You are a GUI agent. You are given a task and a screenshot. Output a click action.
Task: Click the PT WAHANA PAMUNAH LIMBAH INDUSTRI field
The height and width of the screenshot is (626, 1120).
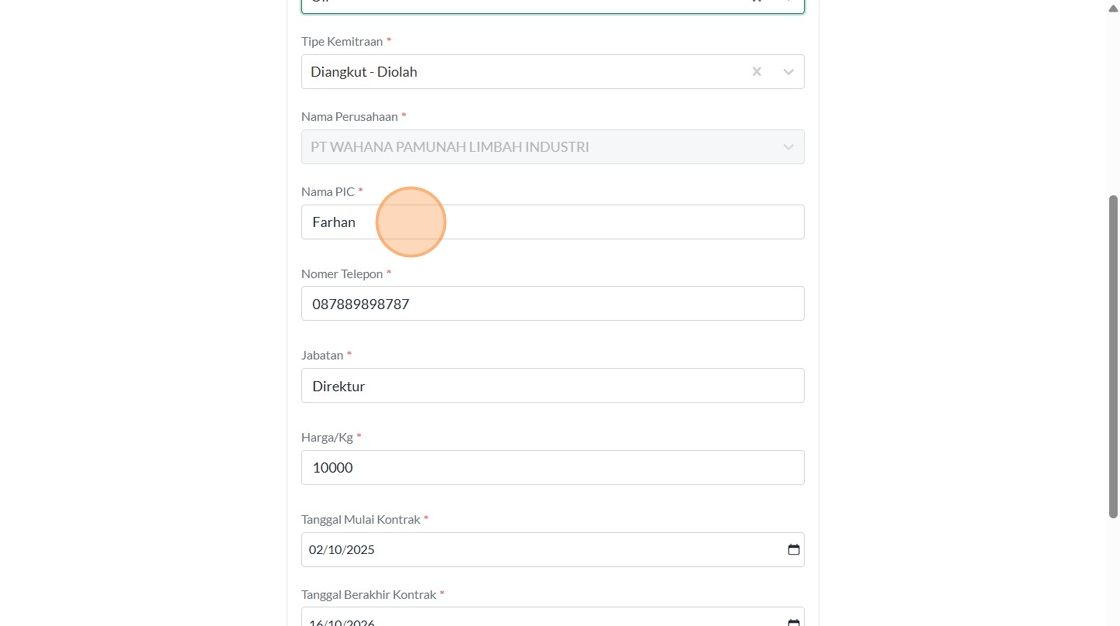pyautogui.click(x=450, y=147)
